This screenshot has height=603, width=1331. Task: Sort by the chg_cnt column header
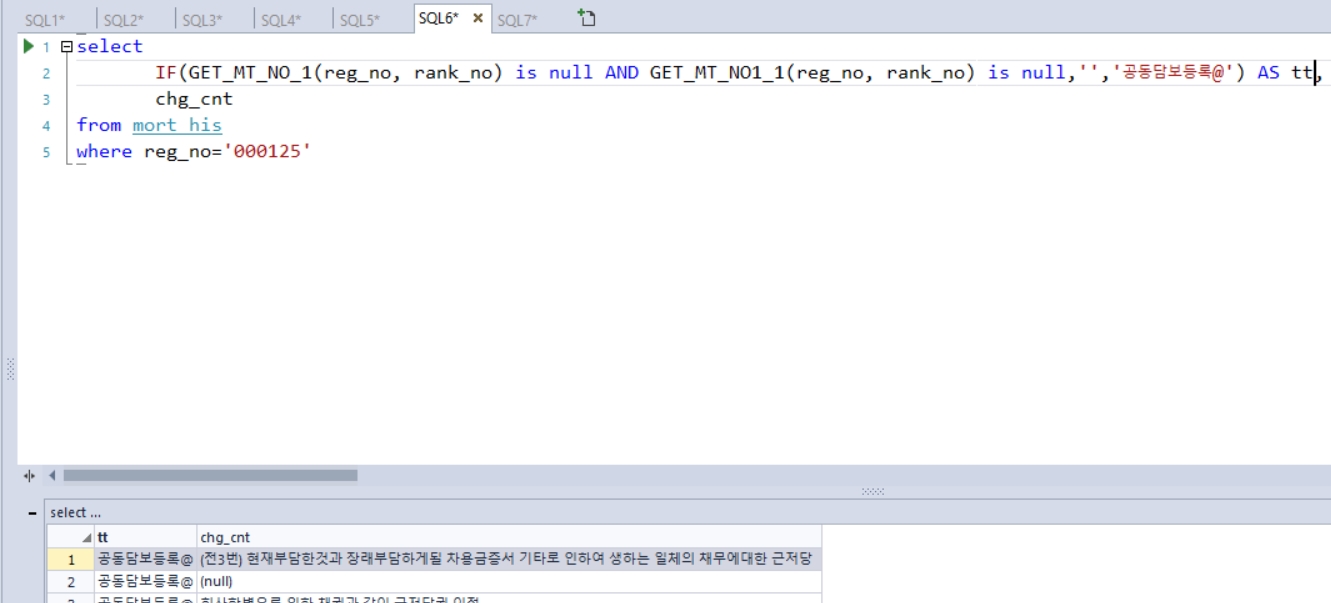510,537
